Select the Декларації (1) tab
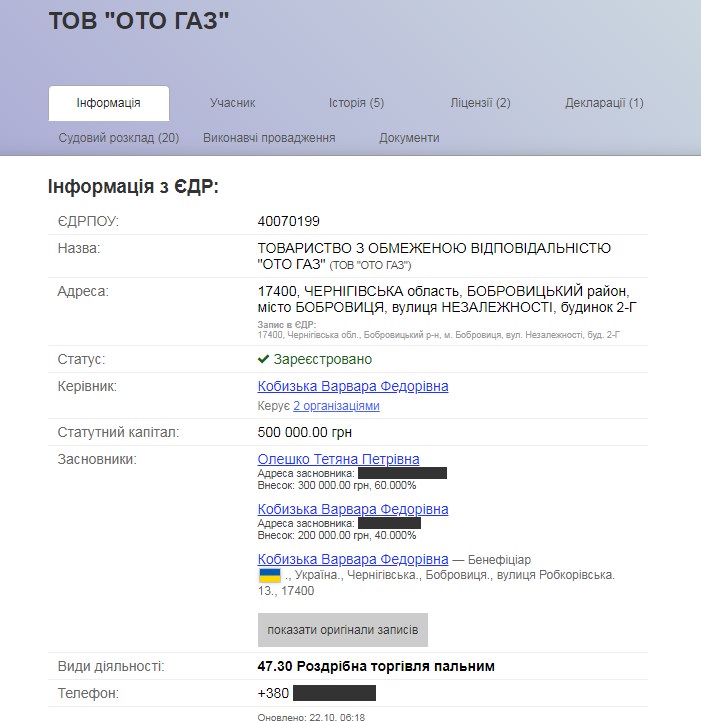701x721 pixels. pyautogui.click(x=604, y=103)
